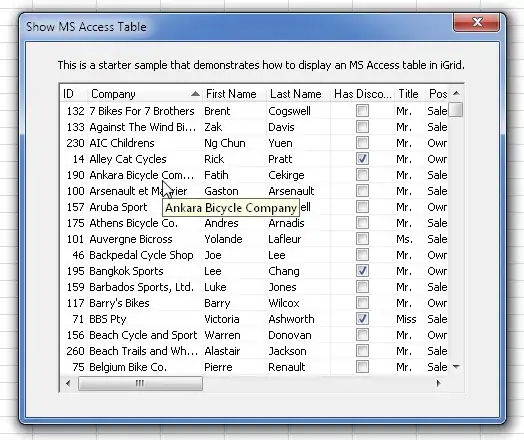The width and height of the screenshot is (524, 440).
Task: Select the AIC Childrens company cell
Action: tap(145, 143)
